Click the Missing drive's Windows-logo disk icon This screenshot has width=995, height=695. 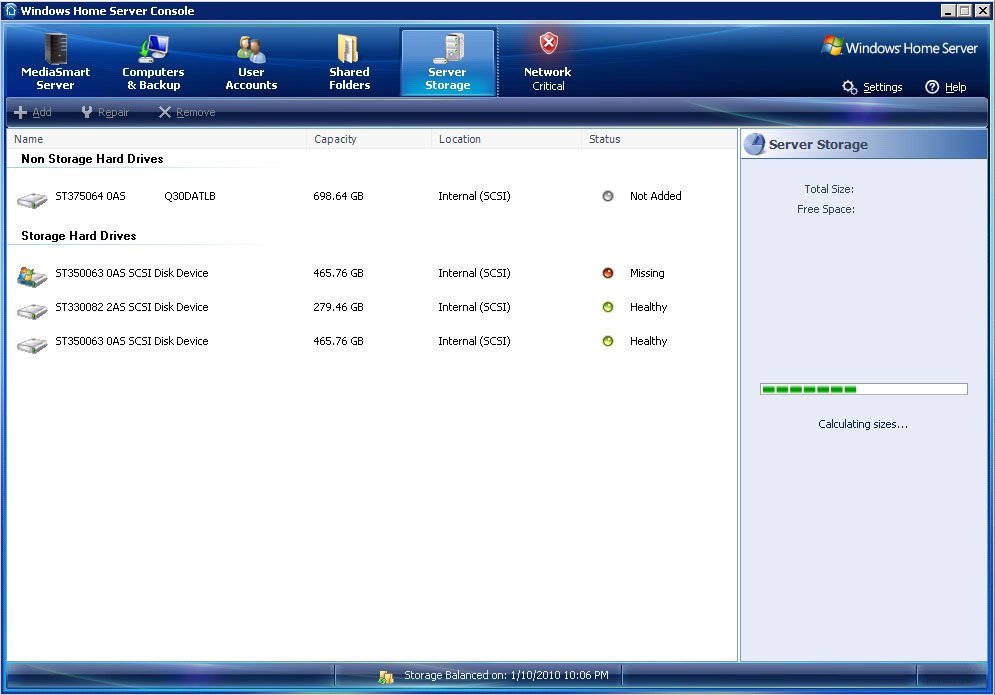pos(32,277)
